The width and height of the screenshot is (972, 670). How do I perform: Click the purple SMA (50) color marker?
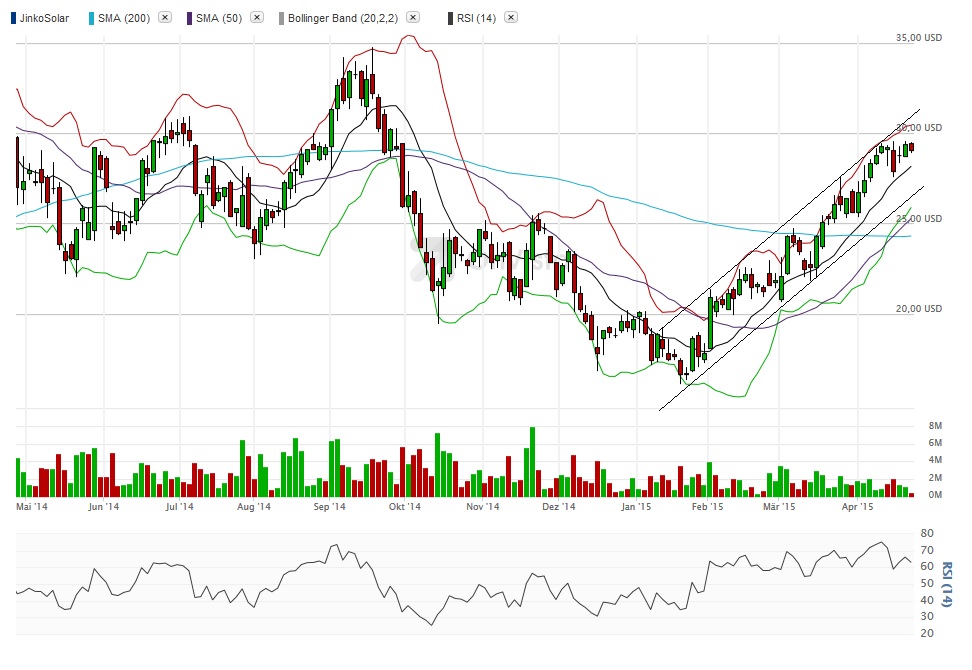click(191, 17)
